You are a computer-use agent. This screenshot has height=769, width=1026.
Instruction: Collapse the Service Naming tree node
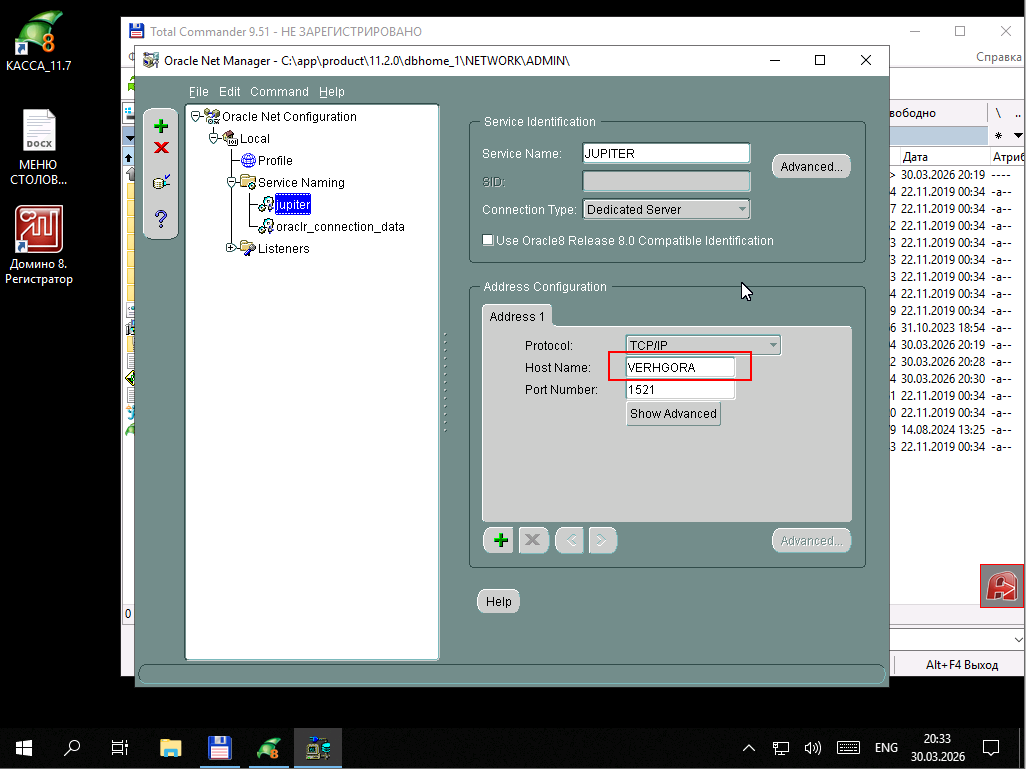[231, 182]
